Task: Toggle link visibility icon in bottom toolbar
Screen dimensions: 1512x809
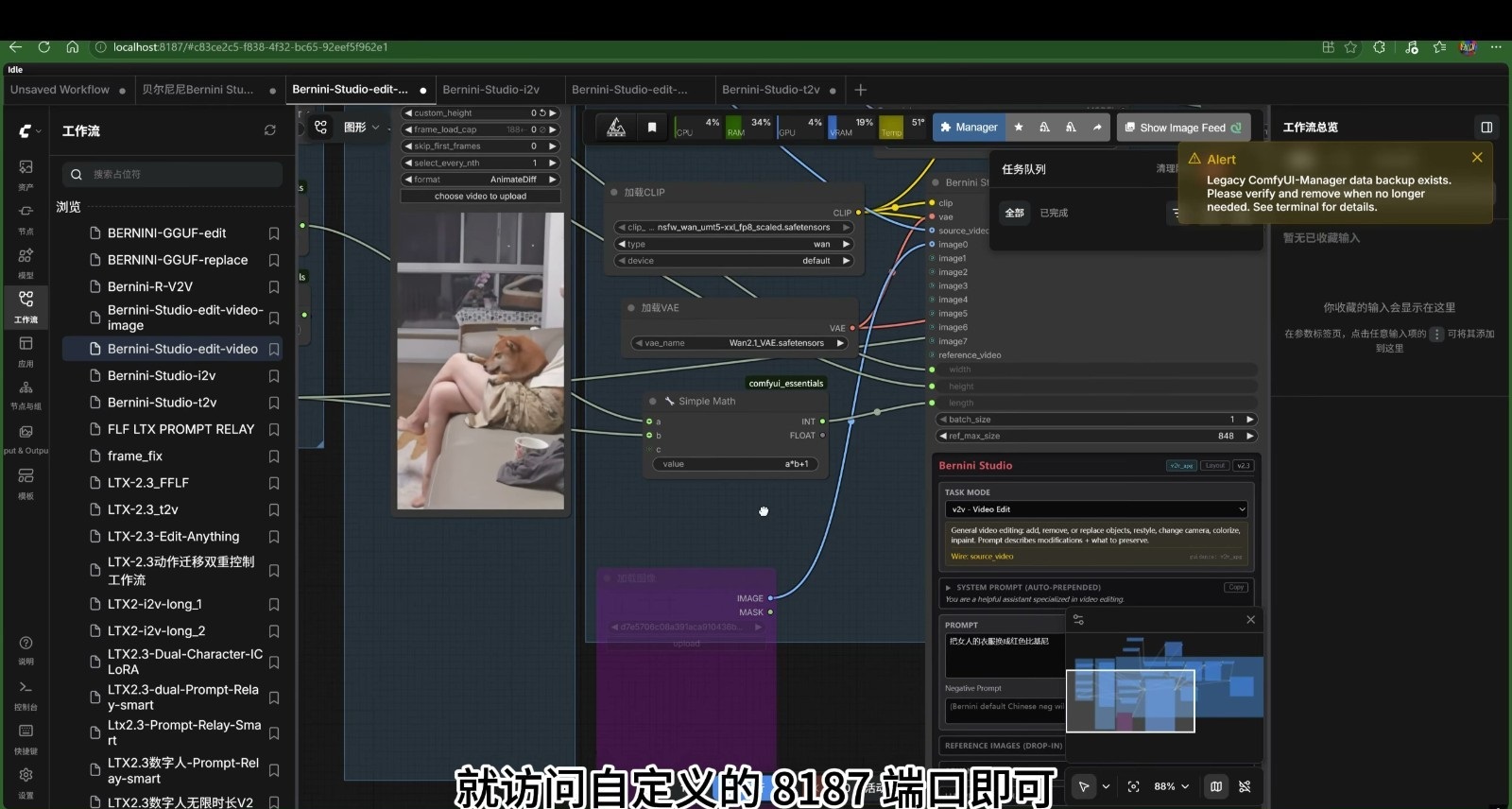Action: pos(1245,786)
